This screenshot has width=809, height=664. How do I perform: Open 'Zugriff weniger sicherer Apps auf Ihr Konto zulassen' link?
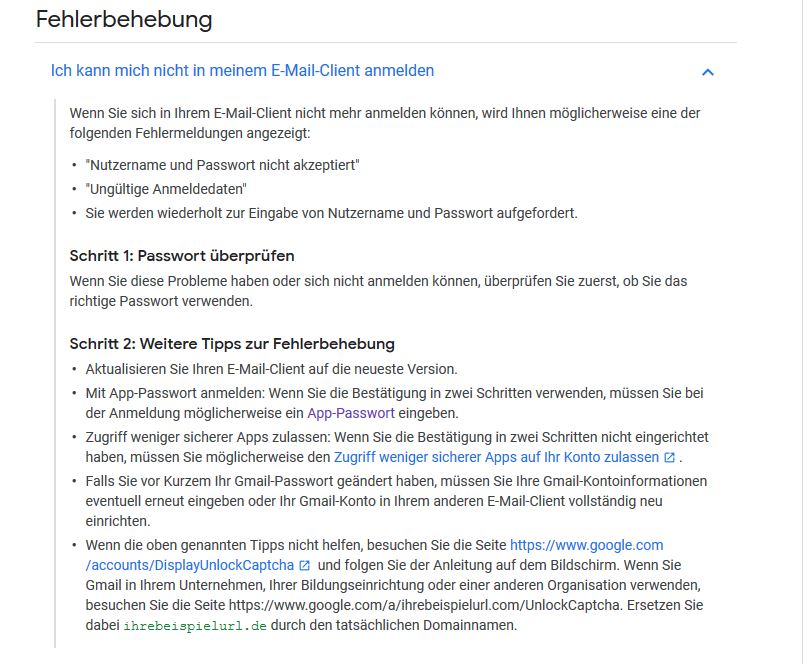[x=496, y=458]
